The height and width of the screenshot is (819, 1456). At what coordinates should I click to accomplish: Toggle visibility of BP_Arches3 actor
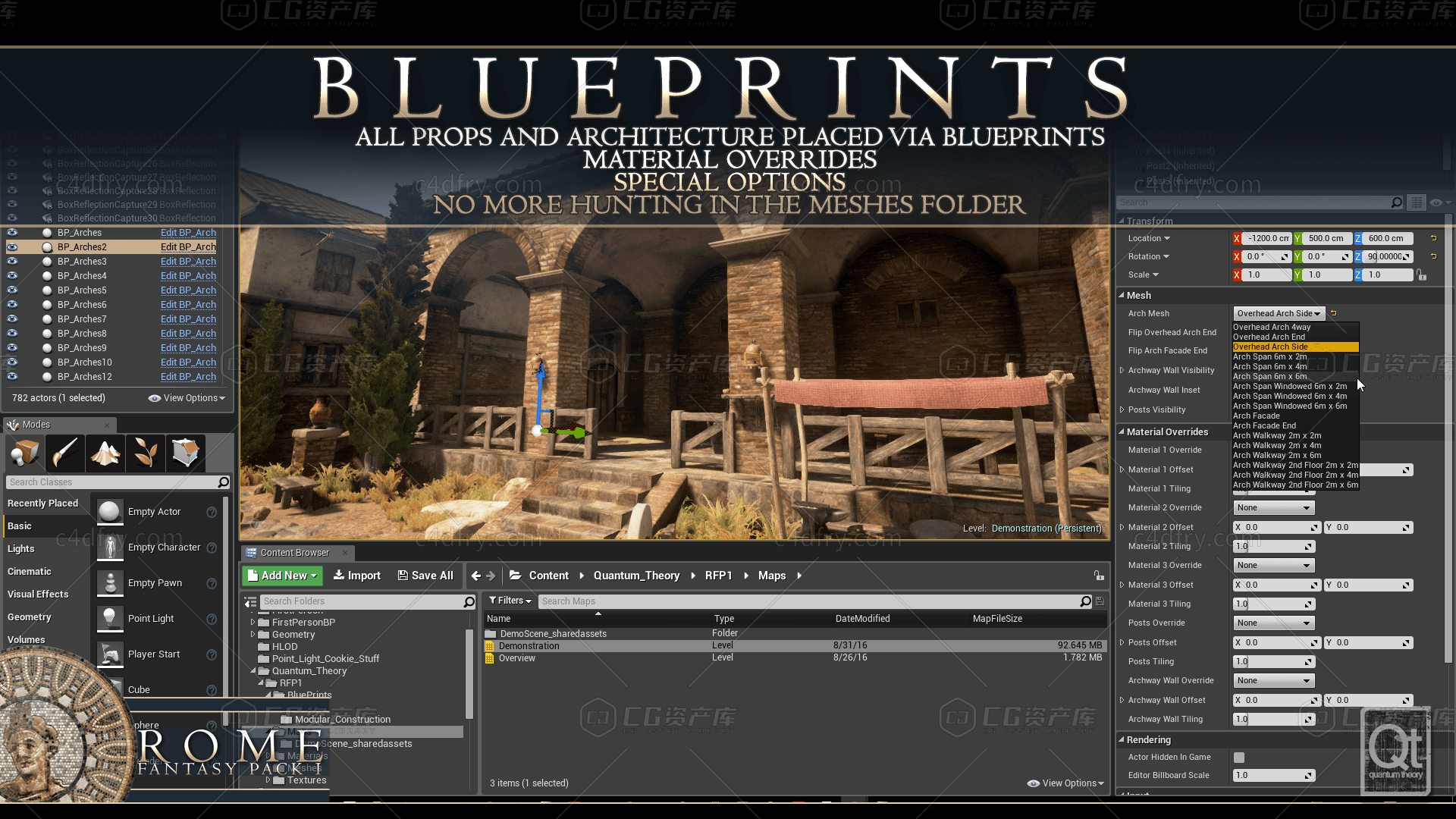12,262
